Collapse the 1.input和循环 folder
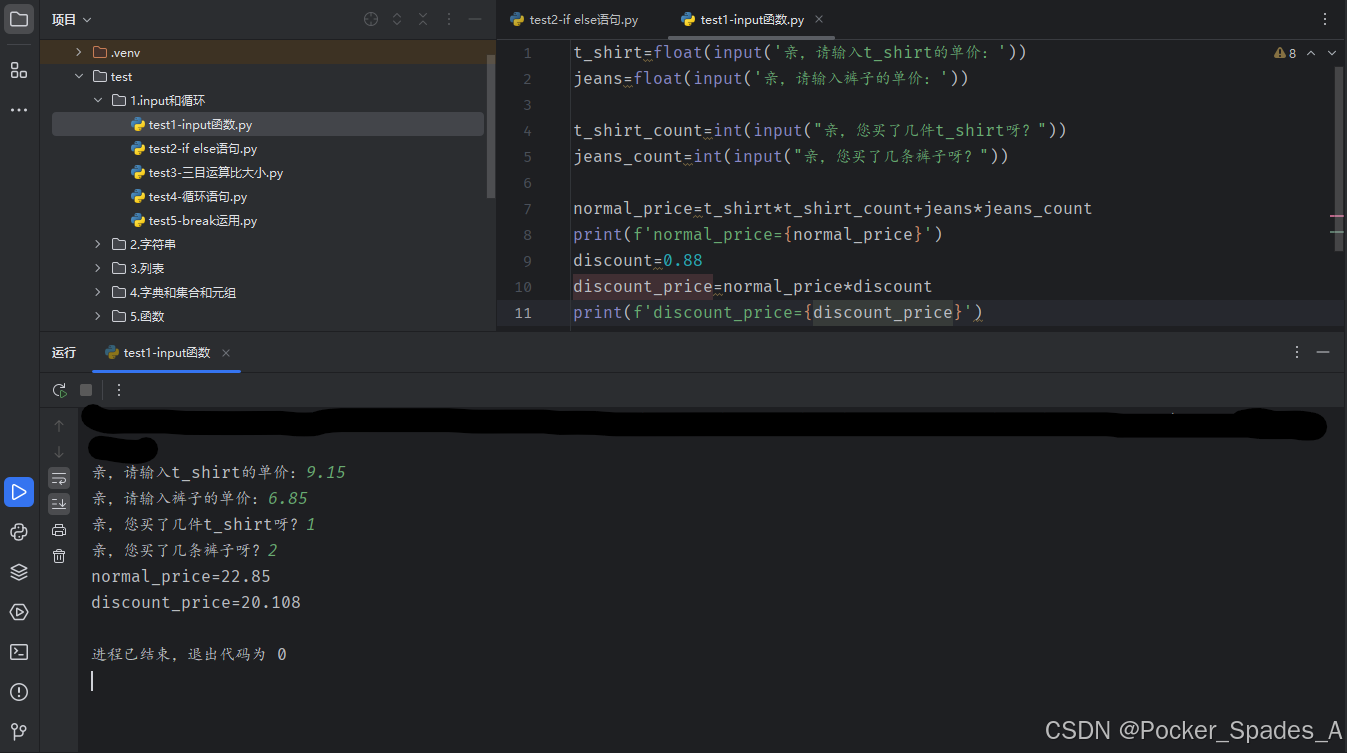Screen dimensions: 1347x753 pos(98,100)
